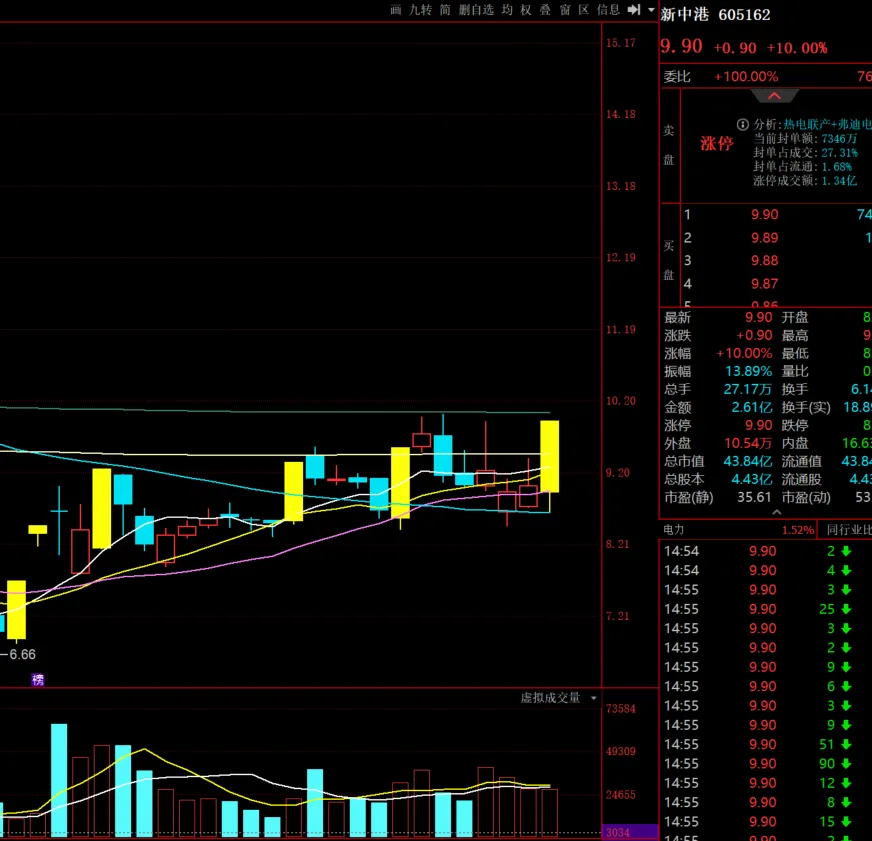Click the 总市值 value 43.84亿
872x841 pixels.
tap(748, 461)
